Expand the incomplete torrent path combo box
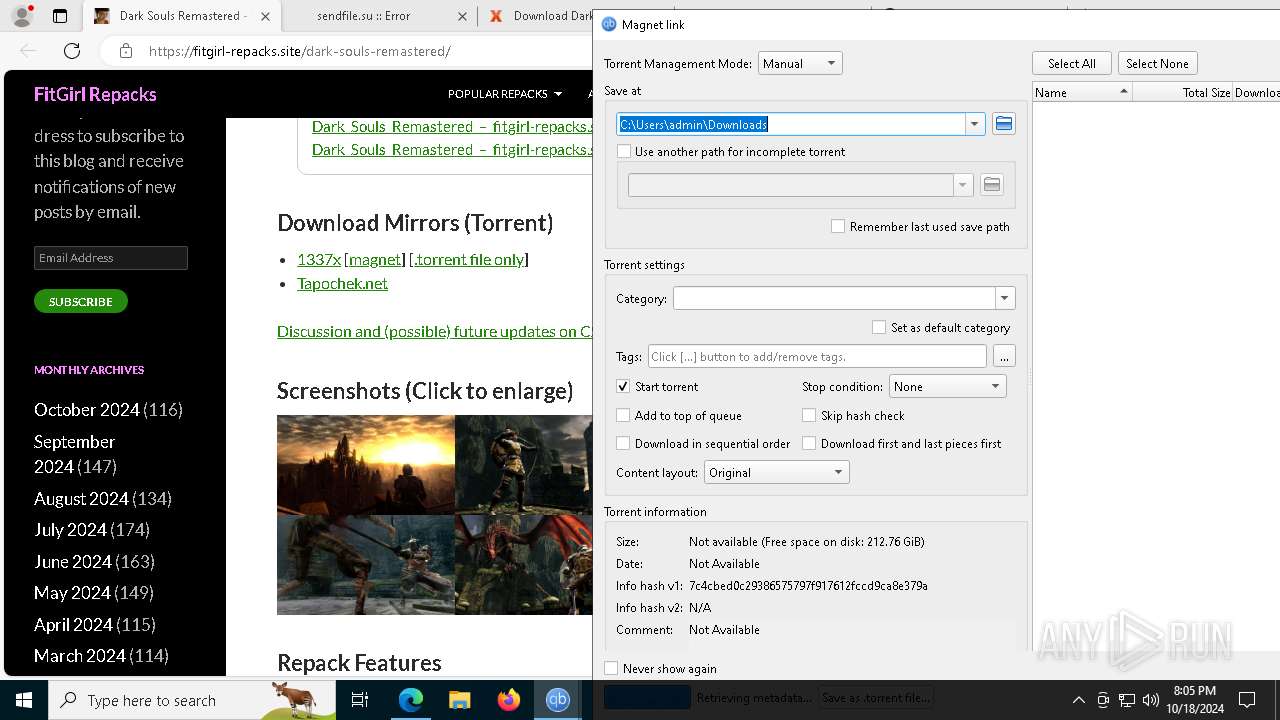 [x=962, y=185]
